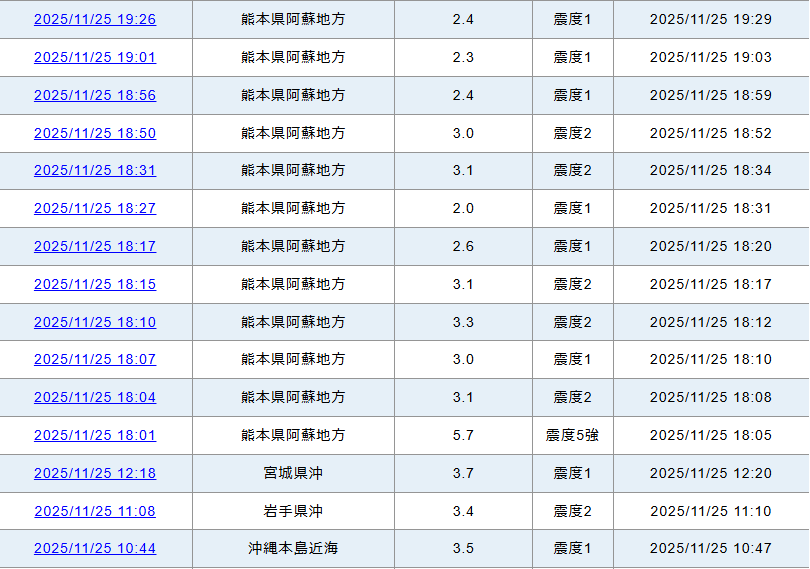Screen dimensions: 810x569
Task: Open the 2025/11/25 11:08 earthquake link
Action: pyautogui.click(x=95, y=511)
